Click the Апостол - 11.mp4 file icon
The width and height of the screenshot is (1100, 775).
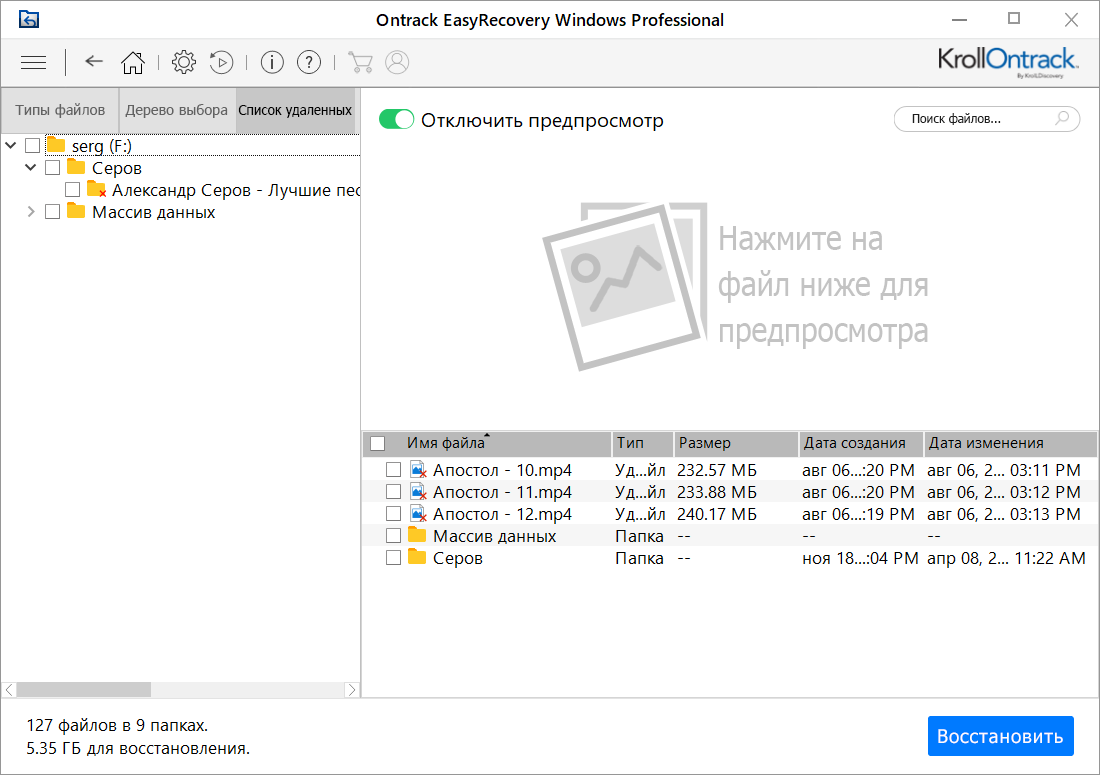pyautogui.click(x=418, y=492)
